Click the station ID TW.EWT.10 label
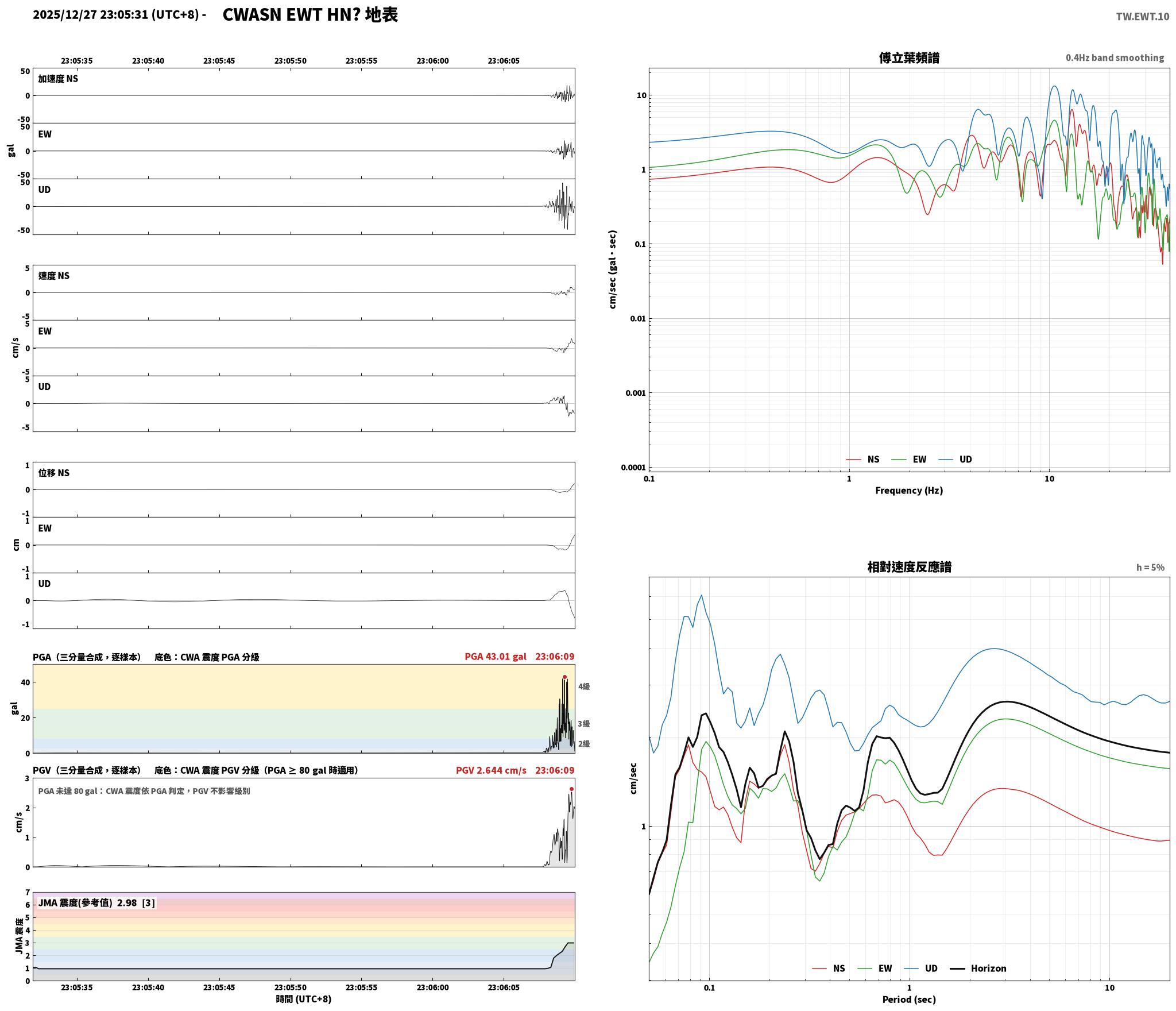The width and height of the screenshot is (1176, 1011). (1142, 17)
